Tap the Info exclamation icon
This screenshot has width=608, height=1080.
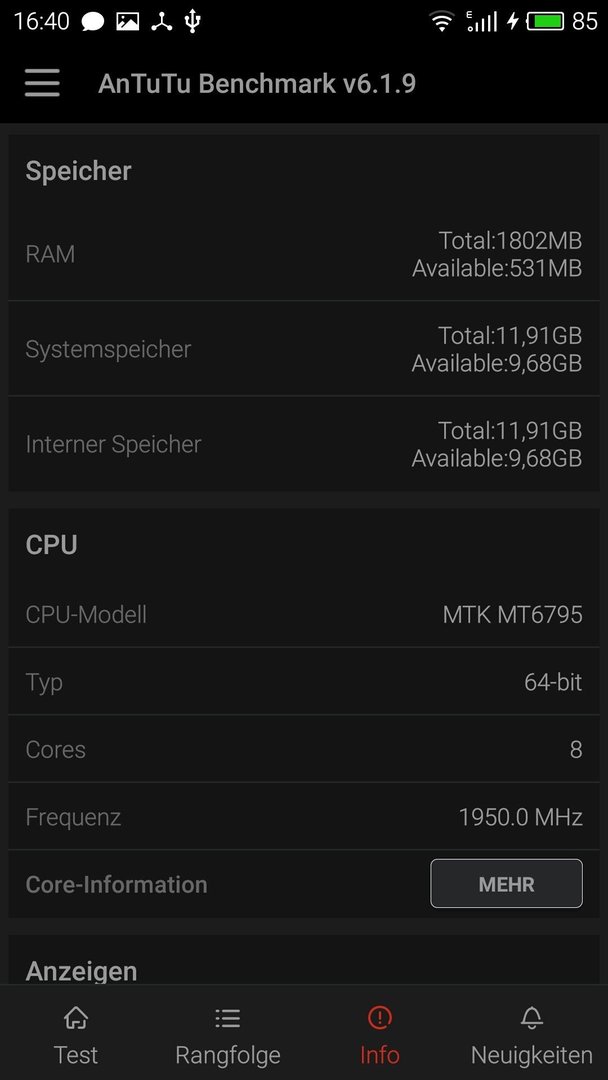pyautogui.click(x=379, y=1017)
